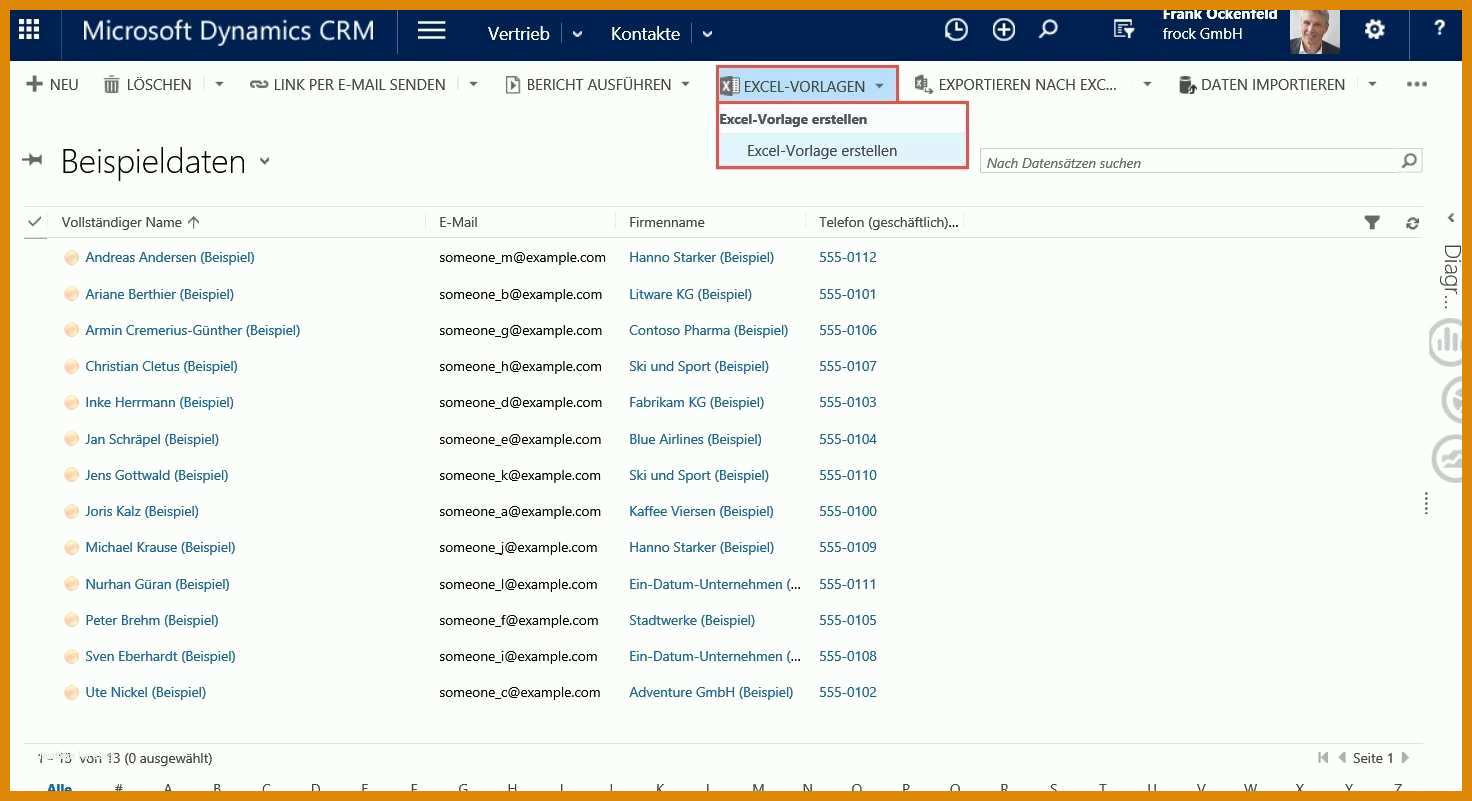The height and width of the screenshot is (801, 1472).
Task: Expand DATEN IMPORTIEREN dropdown arrow
Action: click(1372, 85)
